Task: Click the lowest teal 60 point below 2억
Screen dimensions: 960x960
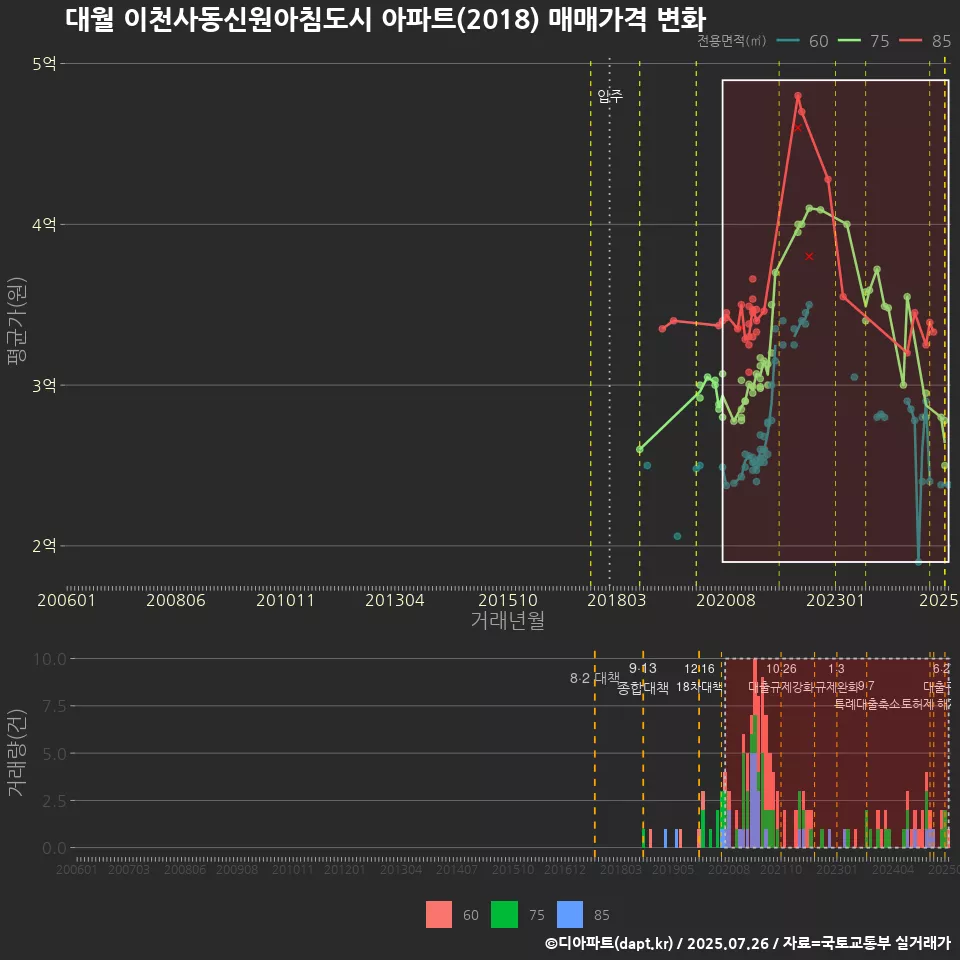Action: 918,561
